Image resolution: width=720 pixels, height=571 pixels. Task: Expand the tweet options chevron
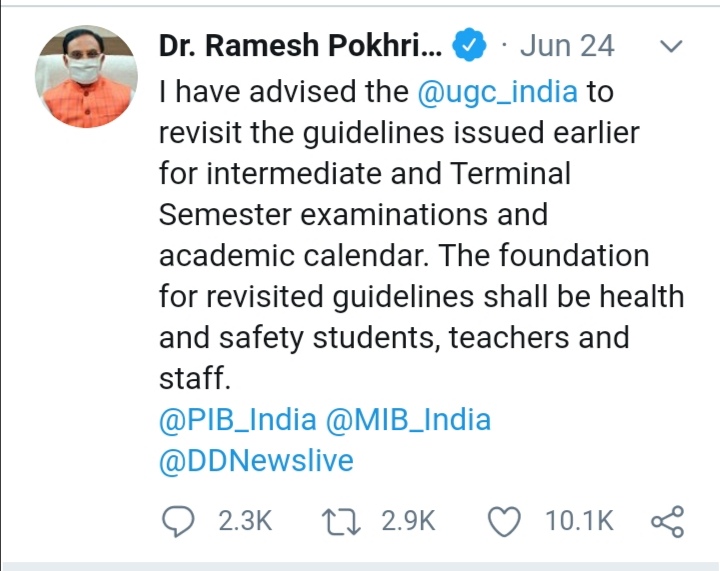point(673,46)
